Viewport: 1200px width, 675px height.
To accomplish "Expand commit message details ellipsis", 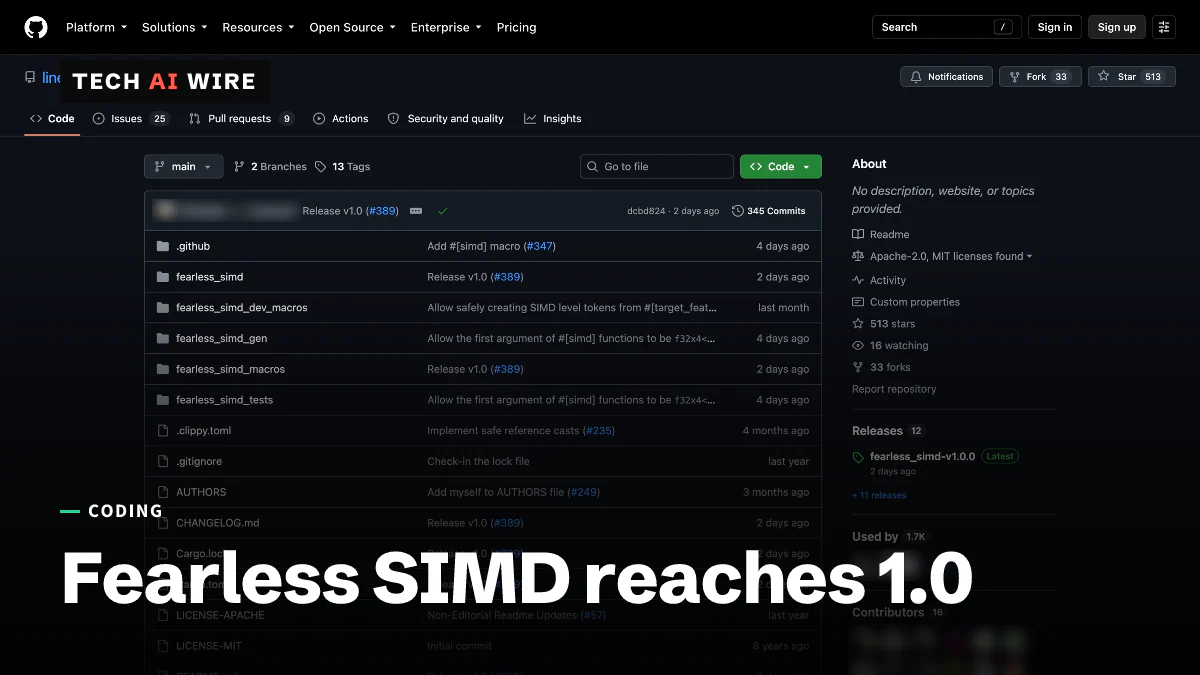I will click(416, 211).
